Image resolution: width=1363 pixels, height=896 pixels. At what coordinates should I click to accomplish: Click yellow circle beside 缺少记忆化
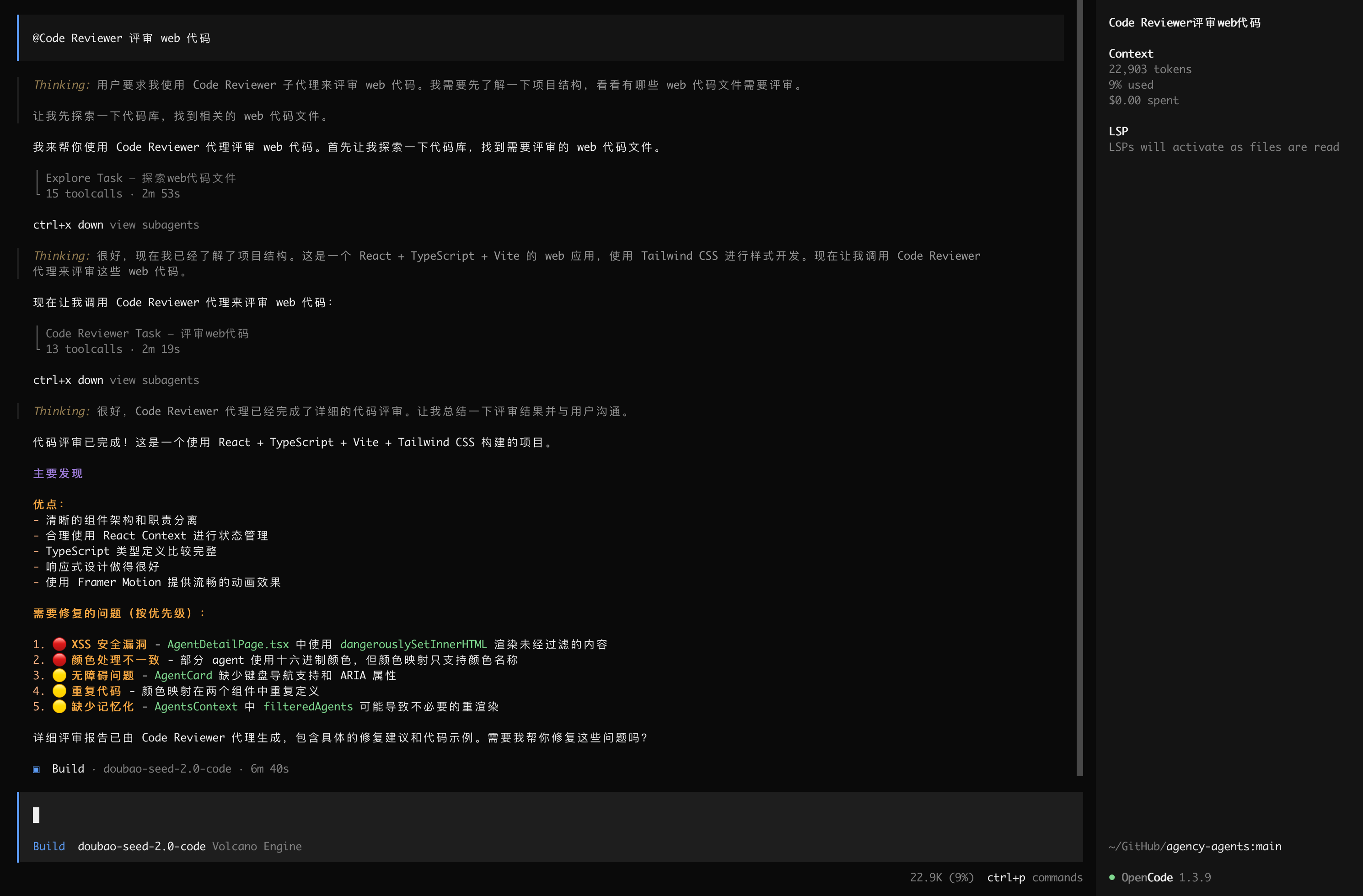click(59, 706)
